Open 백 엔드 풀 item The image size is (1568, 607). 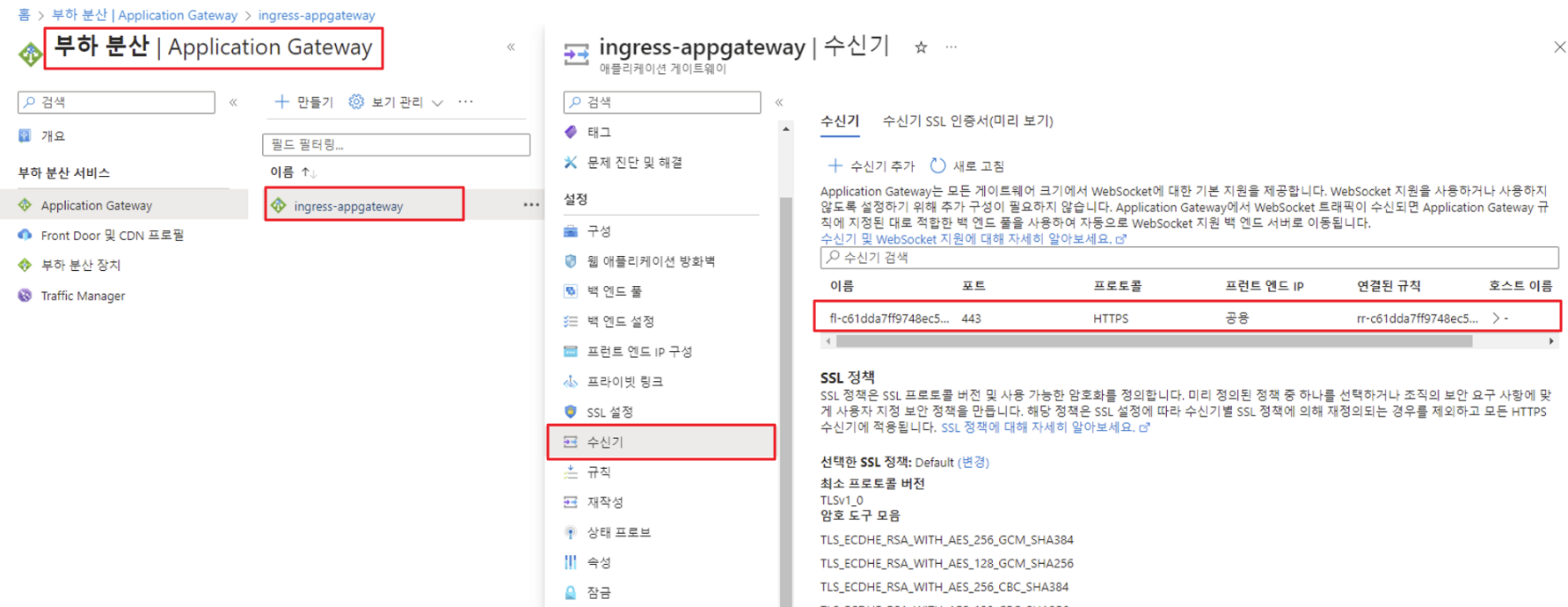click(x=614, y=291)
